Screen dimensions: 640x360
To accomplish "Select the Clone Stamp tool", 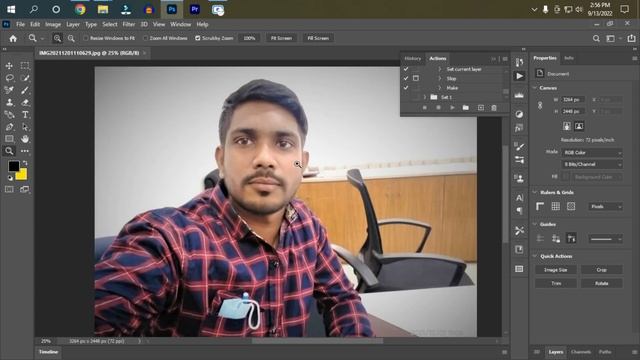I will [9, 102].
